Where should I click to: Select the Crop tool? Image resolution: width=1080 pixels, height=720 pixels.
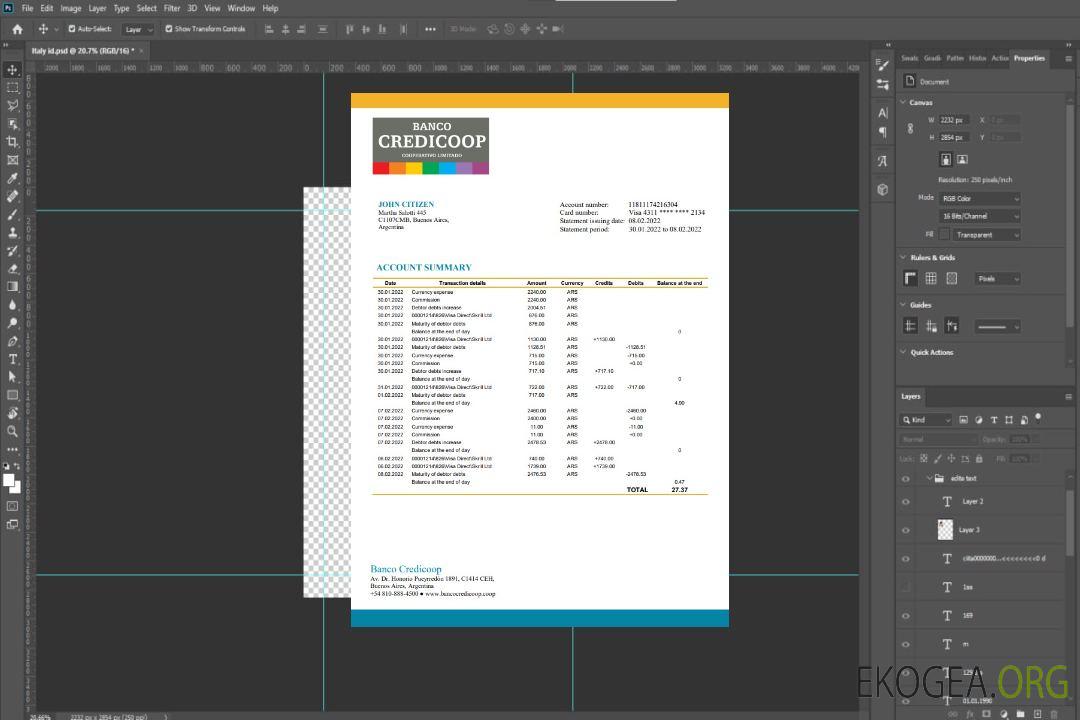pyautogui.click(x=13, y=142)
